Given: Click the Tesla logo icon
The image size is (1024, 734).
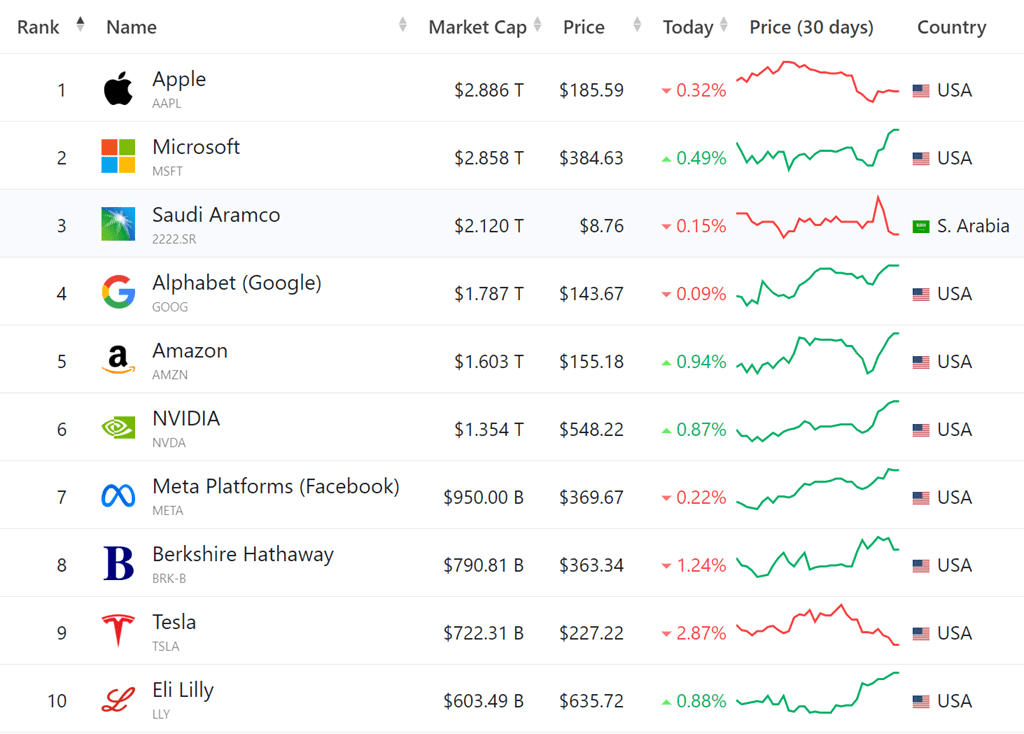Looking at the screenshot, I should pyautogui.click(x=118, y=632).
